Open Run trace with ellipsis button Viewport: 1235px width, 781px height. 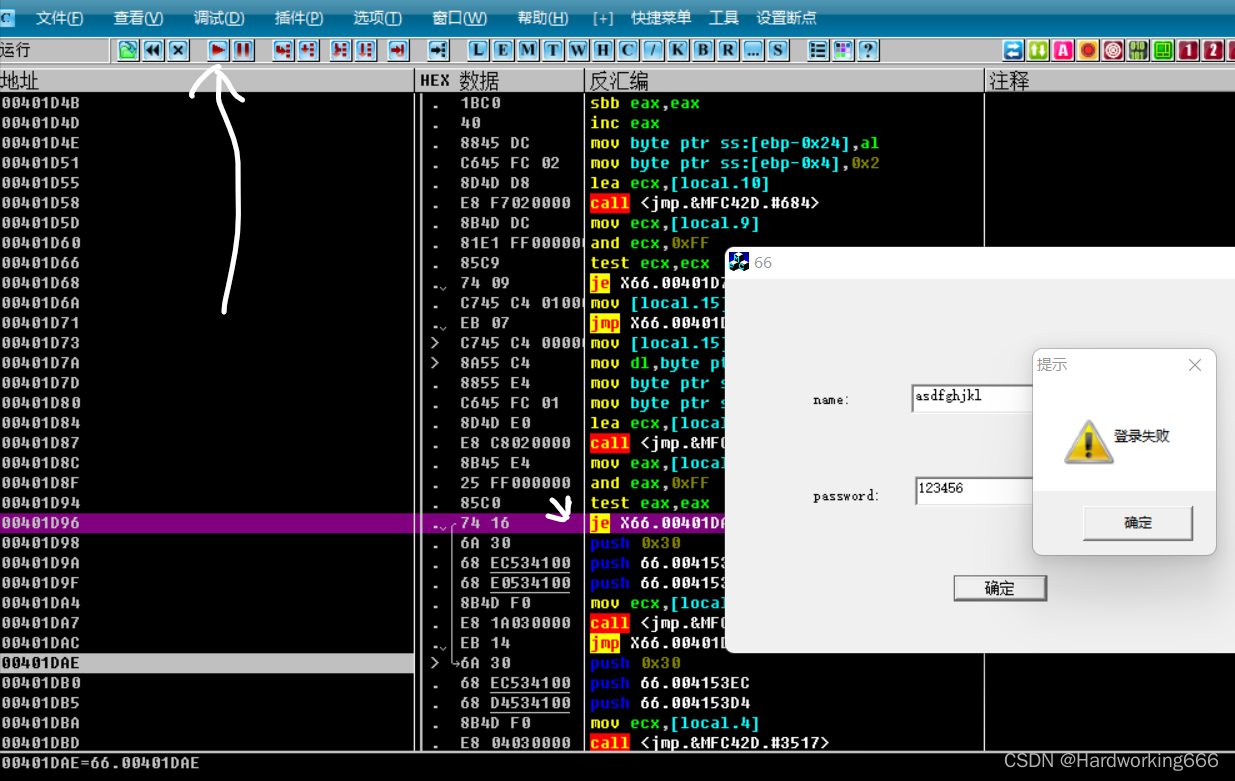click(753, 50)
